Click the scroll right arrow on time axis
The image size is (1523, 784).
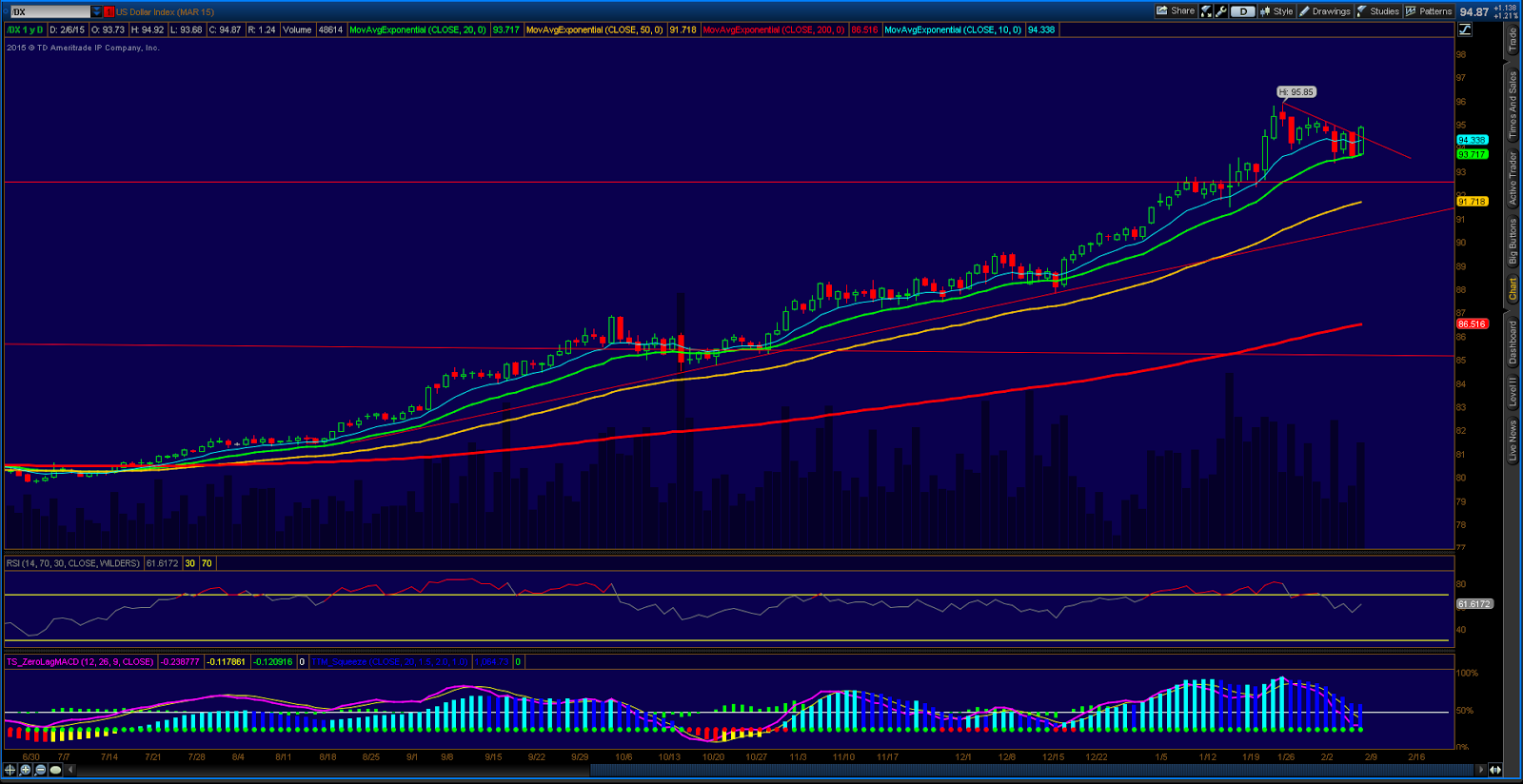[1480, 770]
